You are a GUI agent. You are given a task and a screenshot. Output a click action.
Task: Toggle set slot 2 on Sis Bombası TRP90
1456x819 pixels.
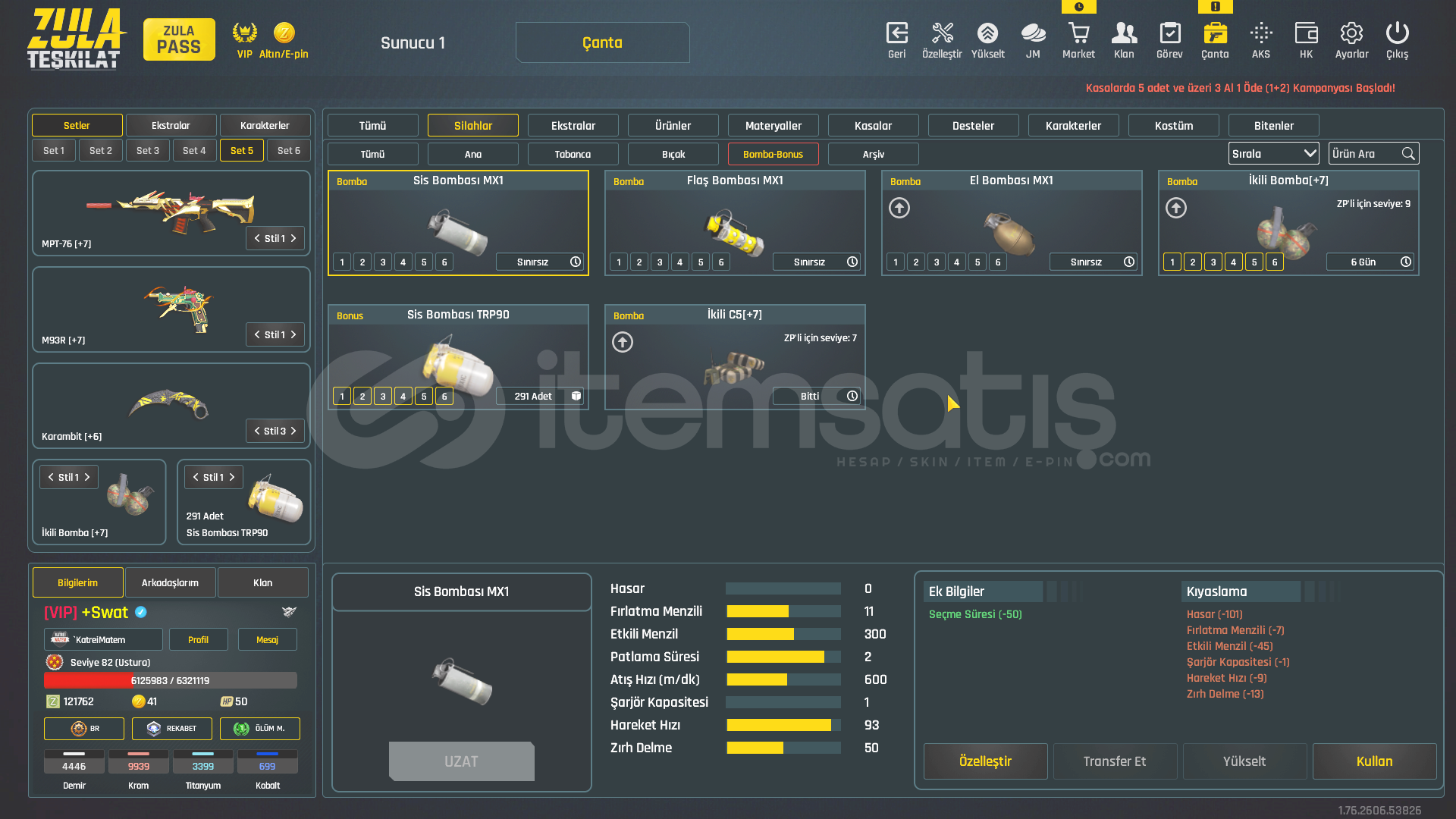362,397
